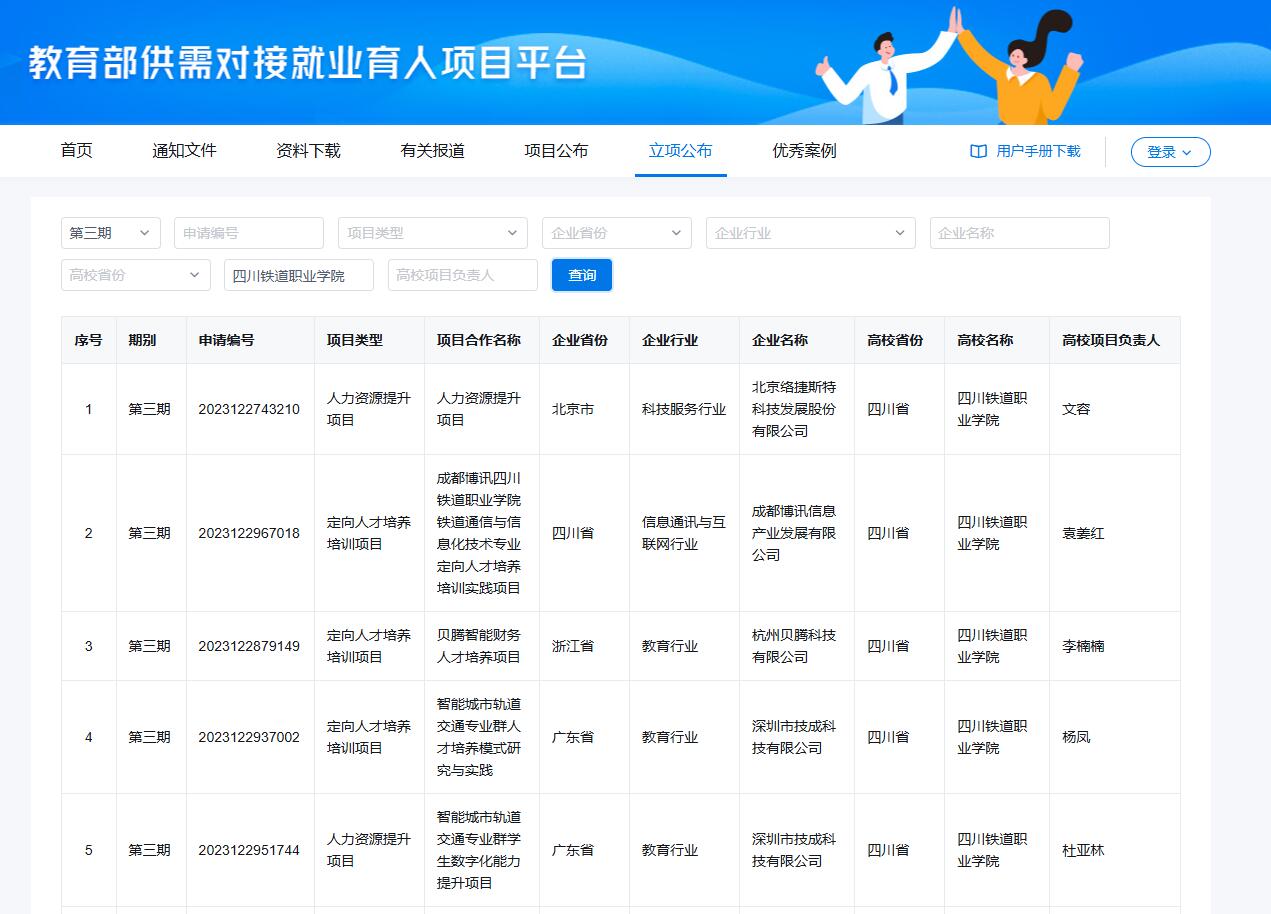This screenshot has height=914, width=1271.
Task: Select the 项目公布 tab
Action: 556,151
